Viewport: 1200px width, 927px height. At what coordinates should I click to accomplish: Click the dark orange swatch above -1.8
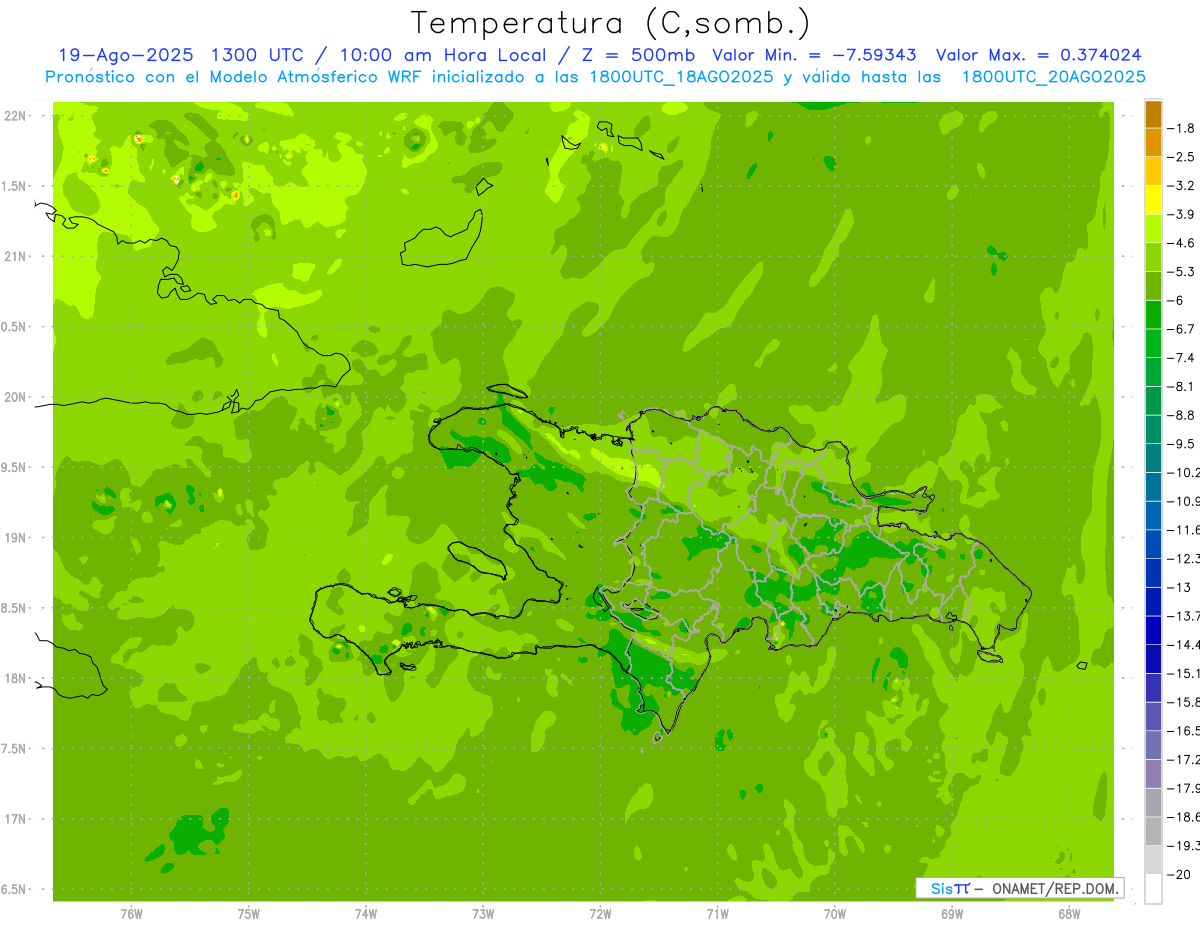1153,114
